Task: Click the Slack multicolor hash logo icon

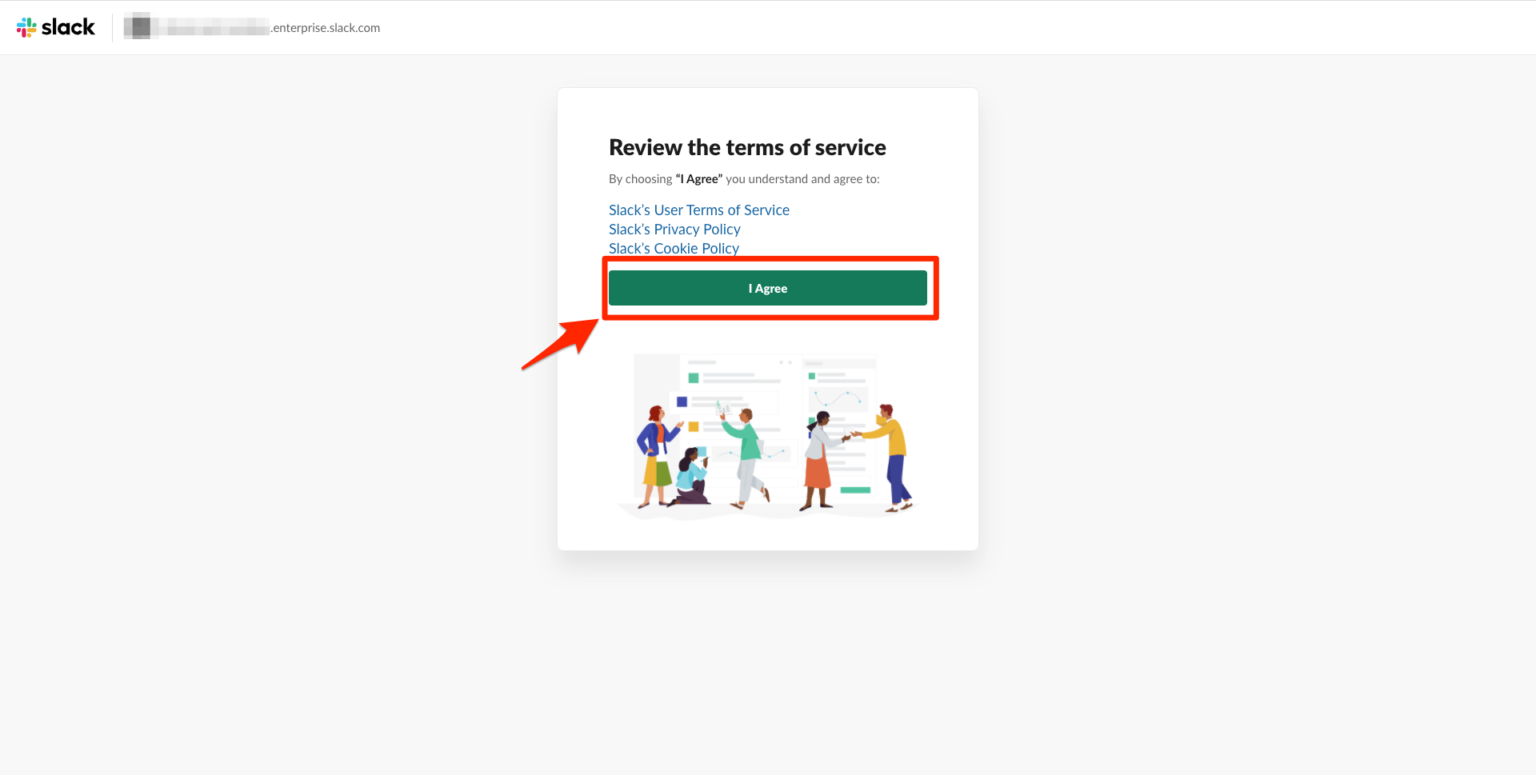Action: pyautogui.click(x=26, y=28)
